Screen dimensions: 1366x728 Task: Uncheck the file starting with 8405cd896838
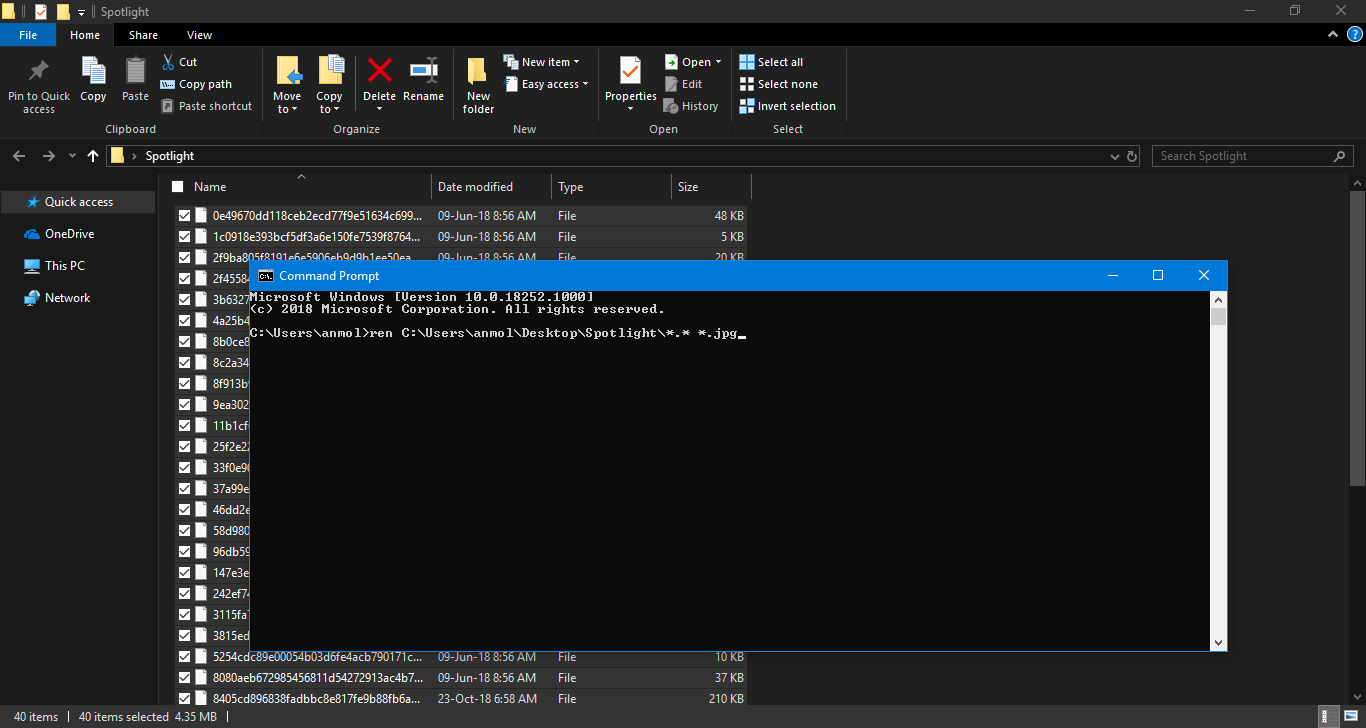(184, 699)
